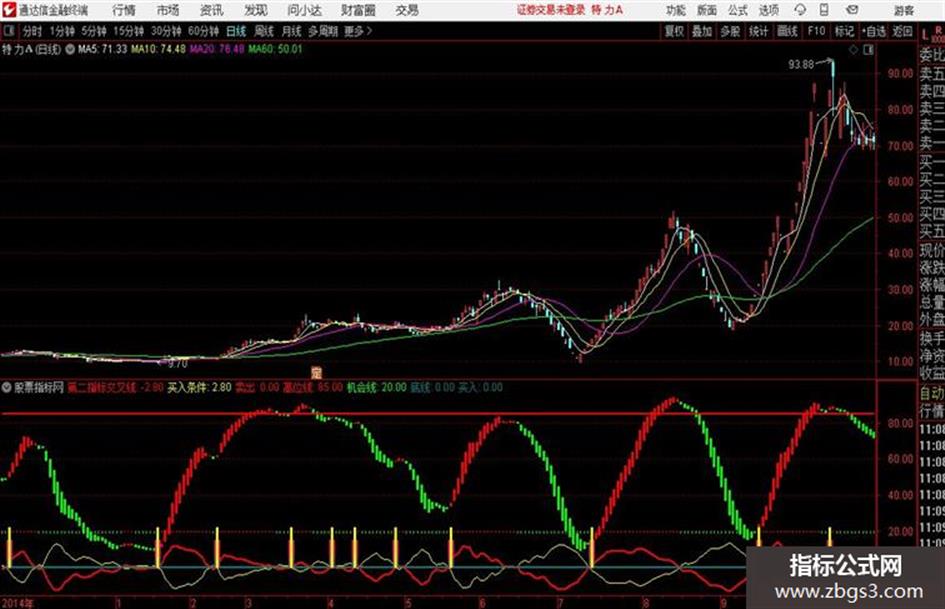This screenshot has height=609, width=945.
Task: Click the 93.88 high price label
Action: (801, 64)
